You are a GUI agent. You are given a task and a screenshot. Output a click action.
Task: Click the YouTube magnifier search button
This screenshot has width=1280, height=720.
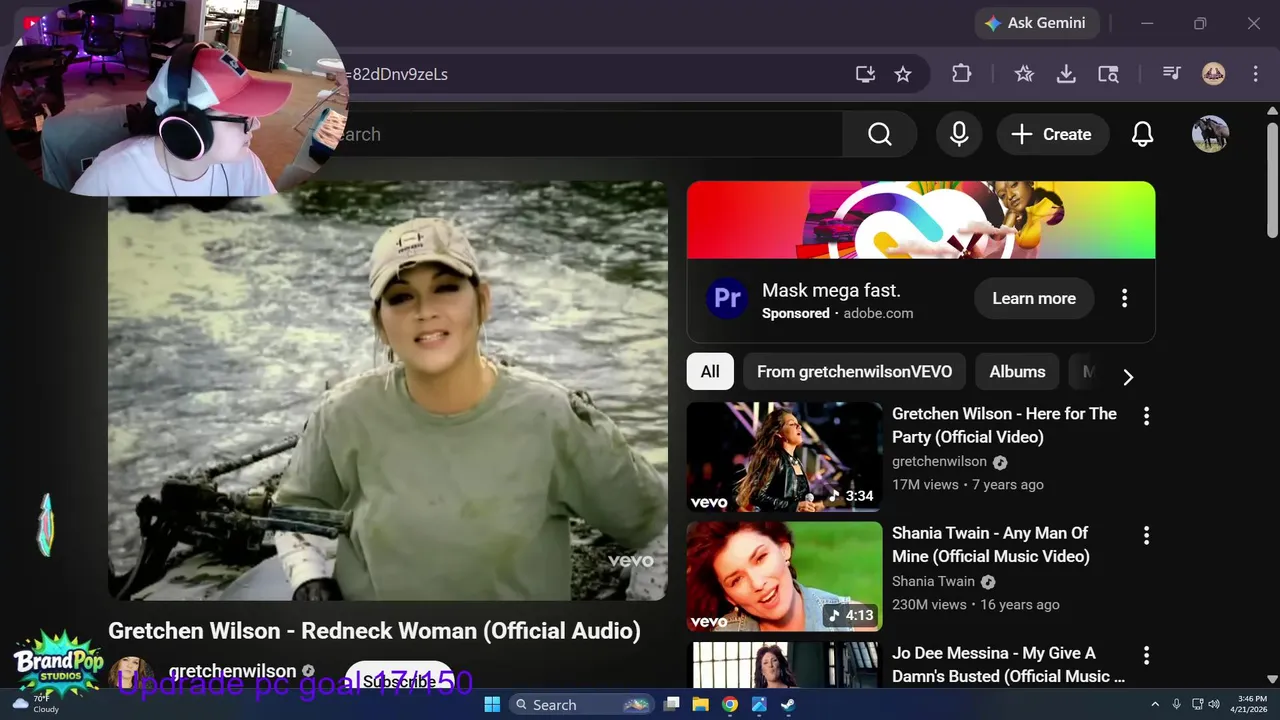coord(880,134)
